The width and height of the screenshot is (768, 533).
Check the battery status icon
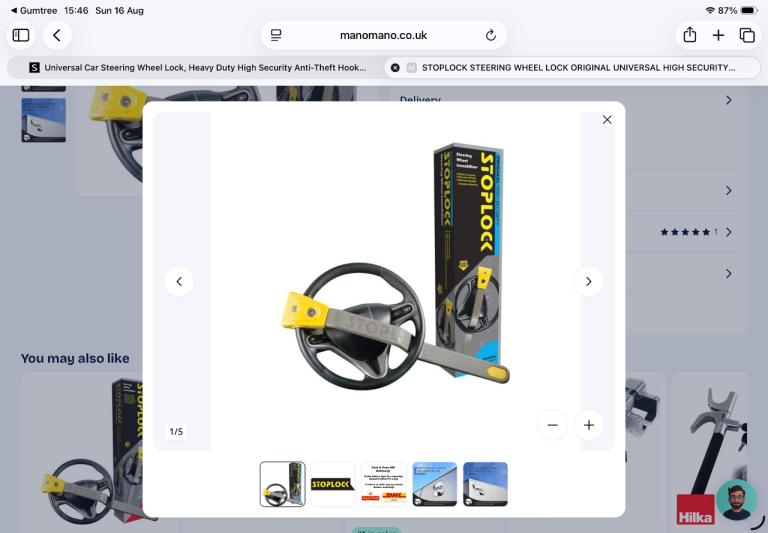pos(749,10)
